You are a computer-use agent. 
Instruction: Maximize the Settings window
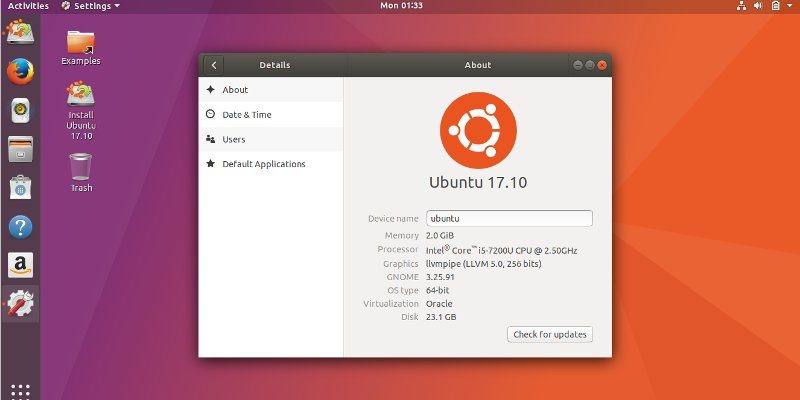pos(590,65)
